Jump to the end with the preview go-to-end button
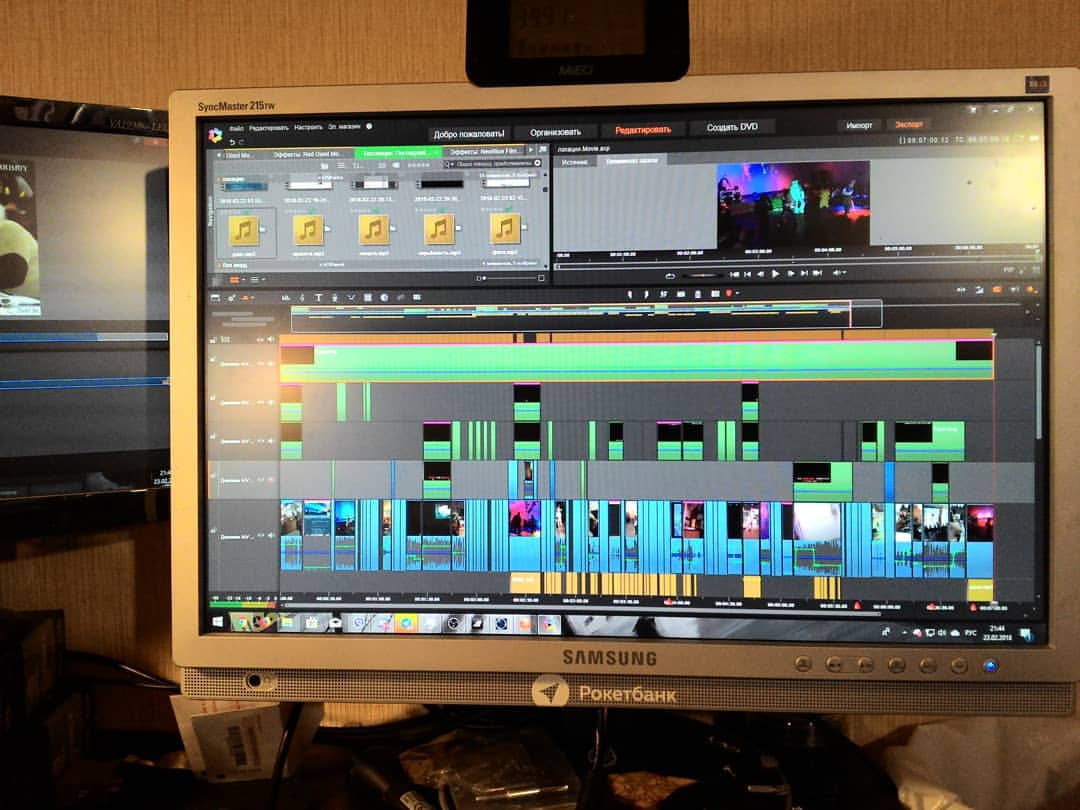The height and width of the screenshot is (810, 1080). tap(818, 273)
